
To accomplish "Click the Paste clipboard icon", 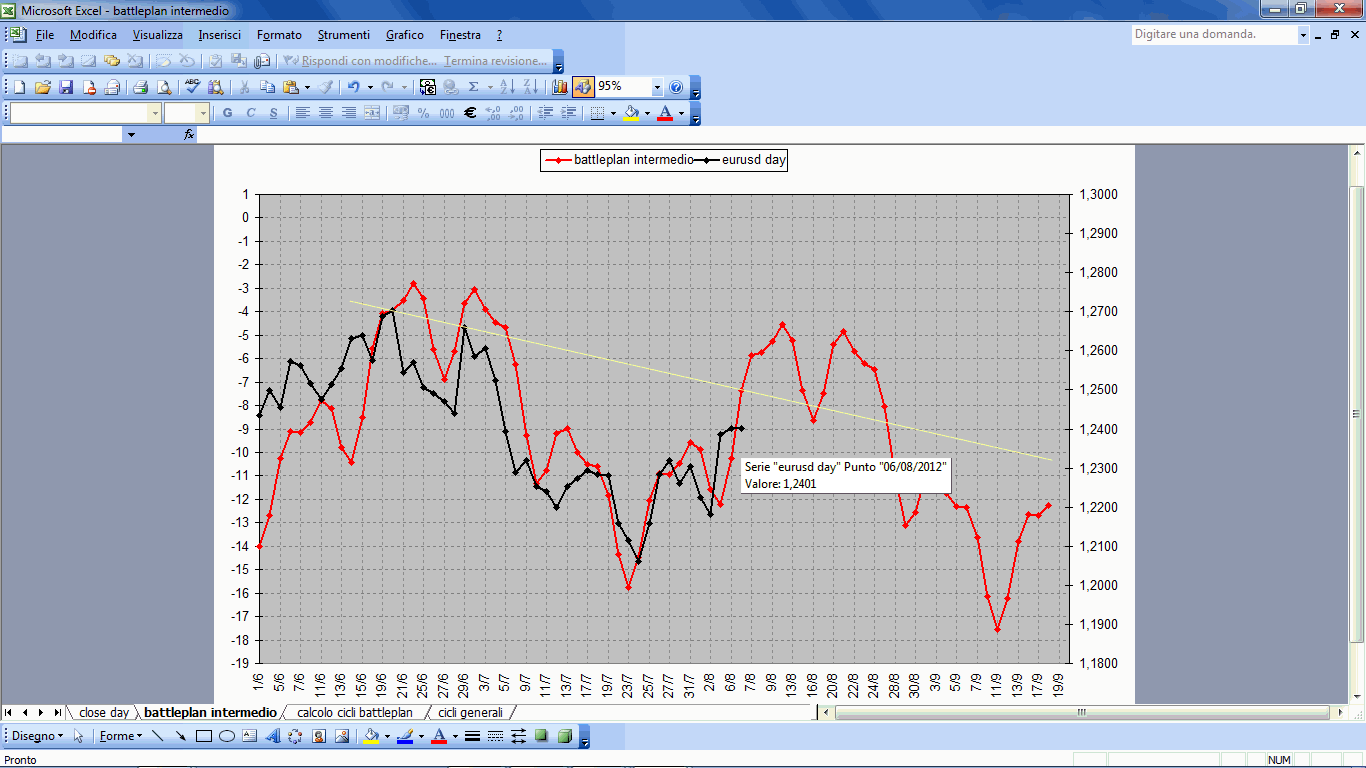I will click(290, 87).
